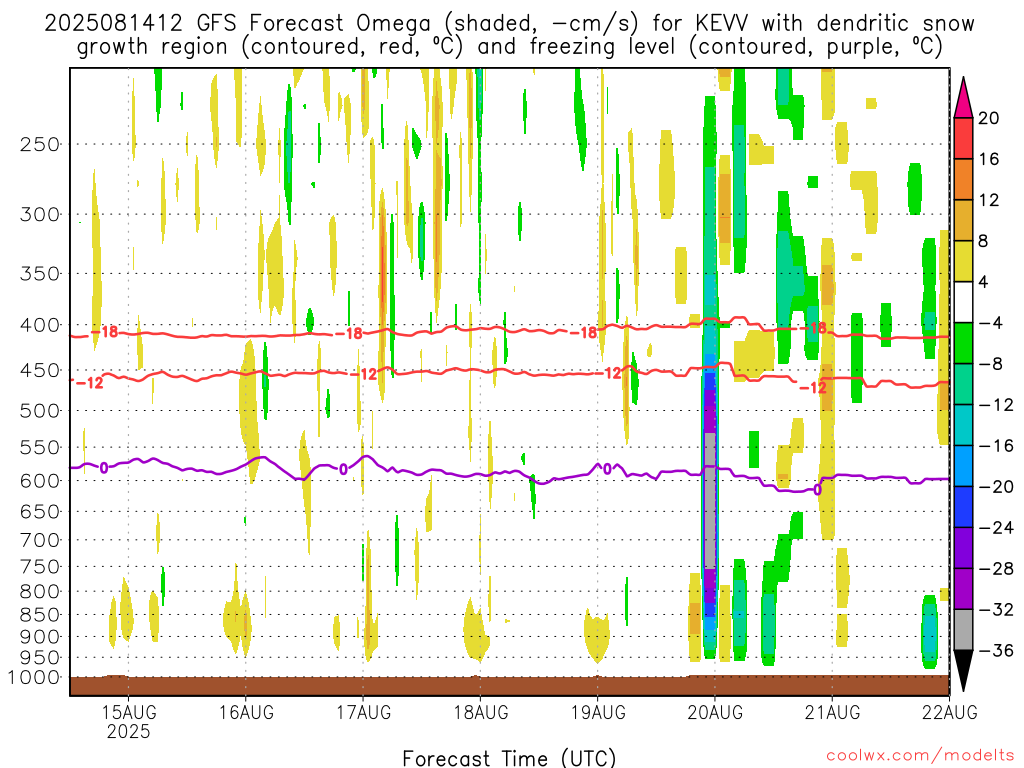Click the magenta top arrow of the colorbar

[x=963, y=98]
